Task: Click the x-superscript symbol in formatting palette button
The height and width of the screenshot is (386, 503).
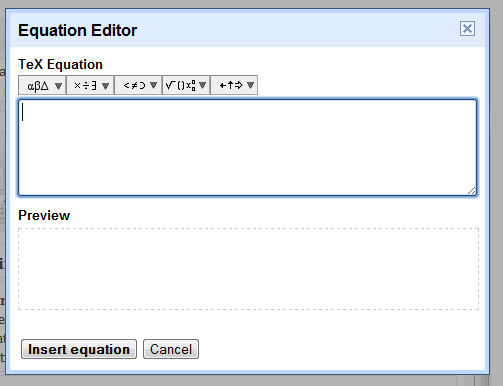Action: coord(191,86)
